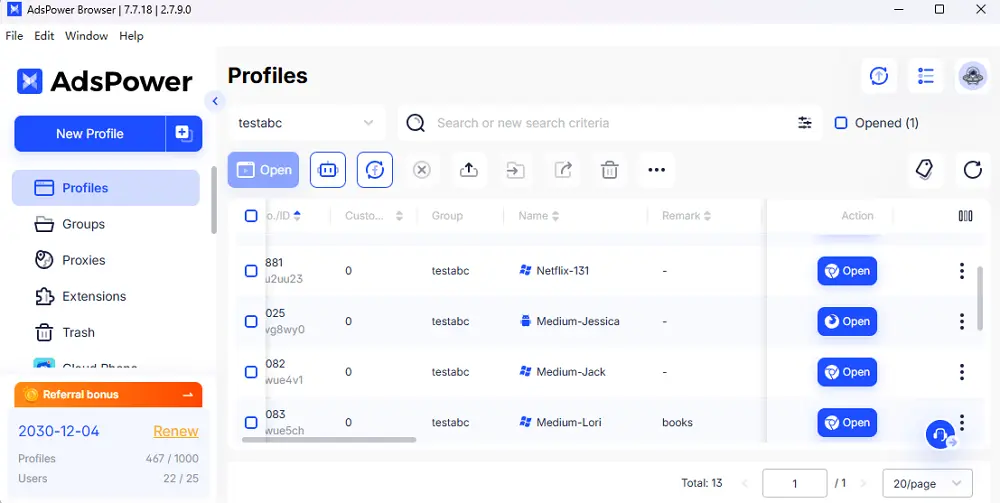
Task: Click the Renew link
Action: coord(175,431)
